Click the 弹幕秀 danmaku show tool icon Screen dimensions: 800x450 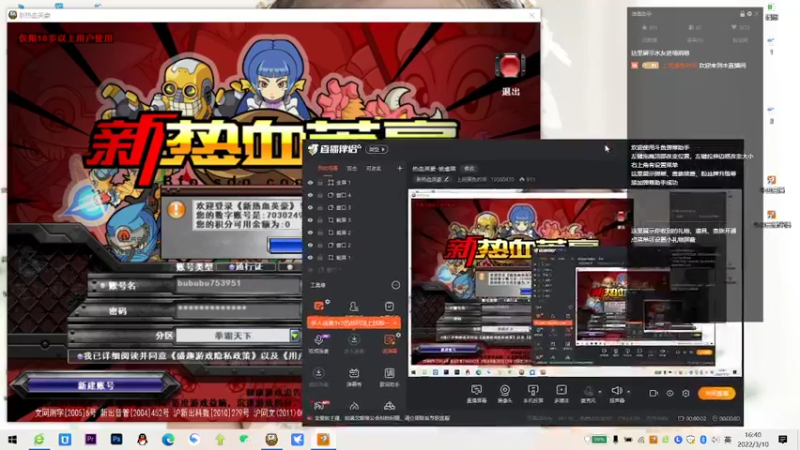pyautogui.click(x=354, y=374)
